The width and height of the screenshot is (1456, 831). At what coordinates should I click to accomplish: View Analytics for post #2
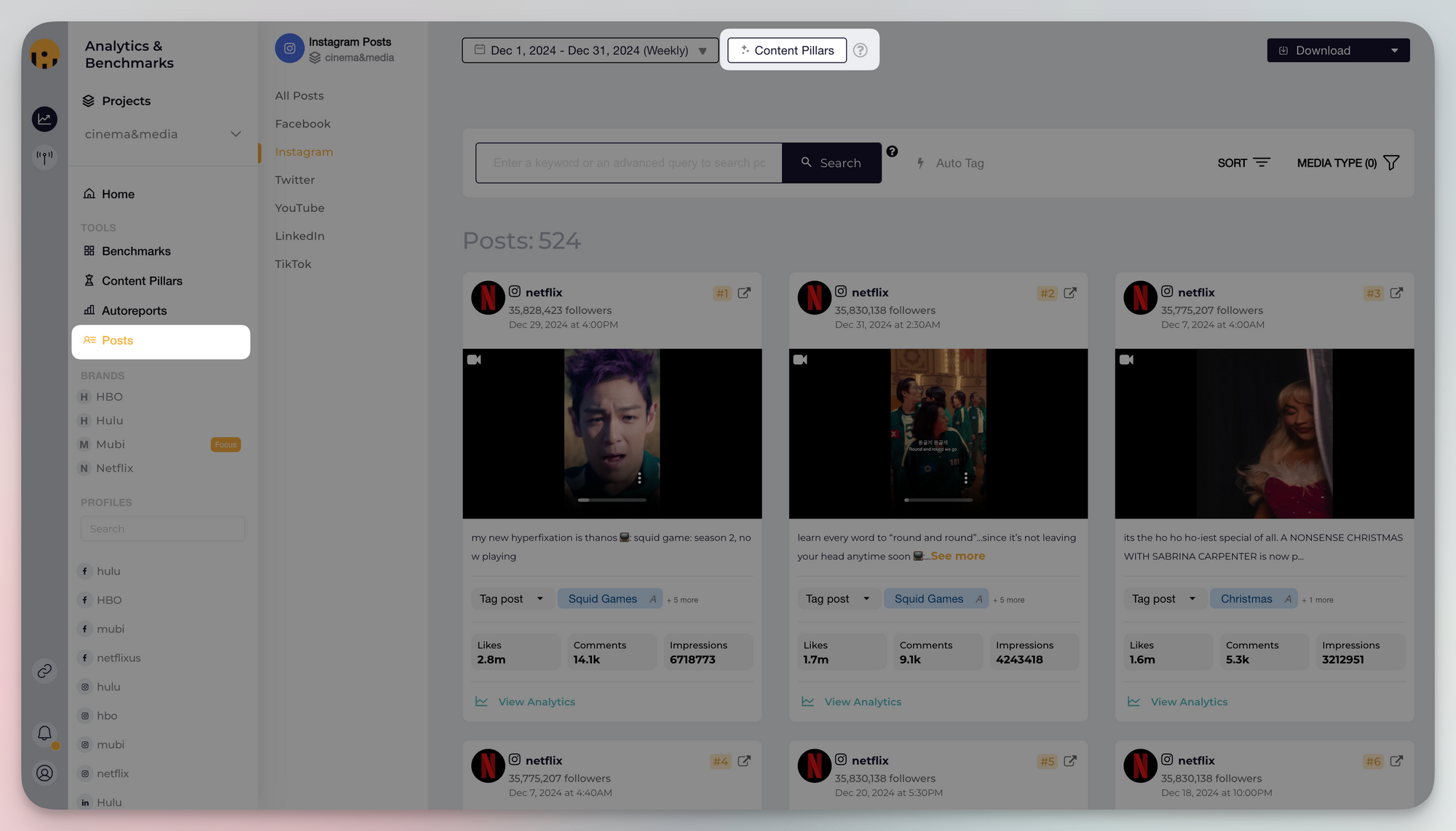[x=852, y=701]
